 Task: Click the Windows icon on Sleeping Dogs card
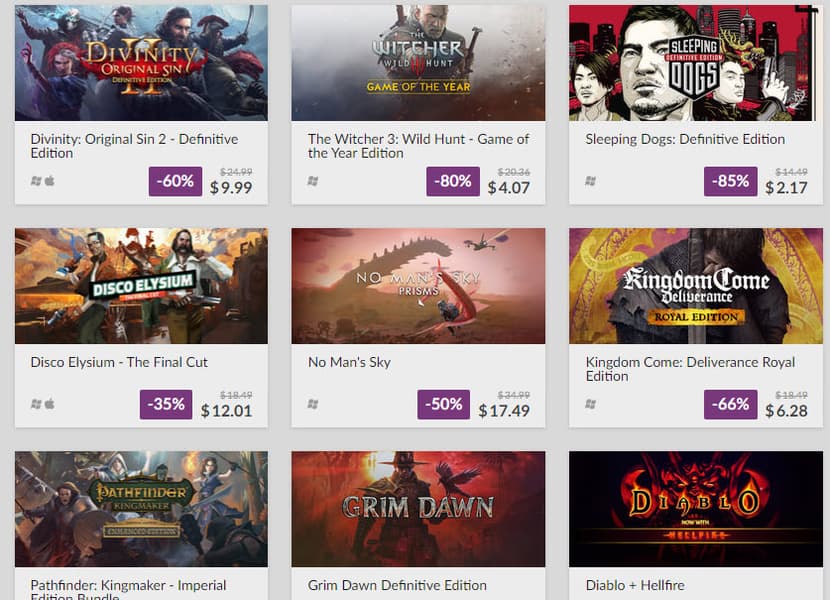[590, 181]
